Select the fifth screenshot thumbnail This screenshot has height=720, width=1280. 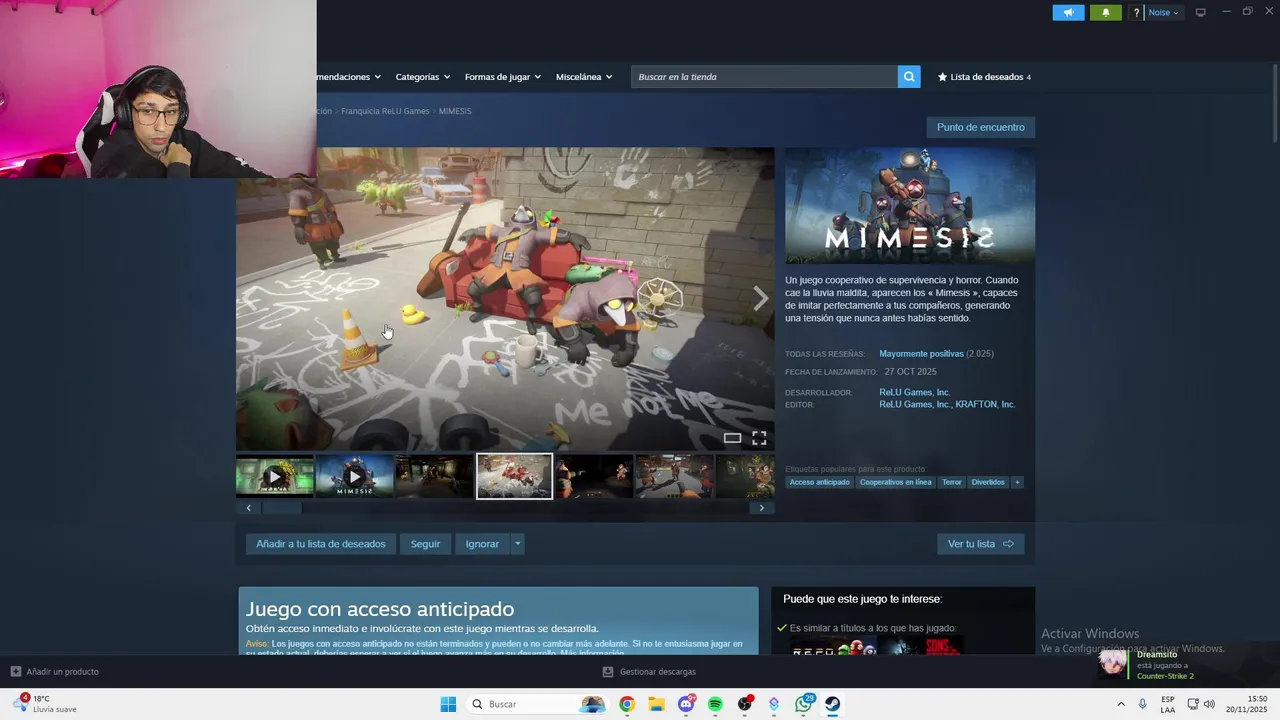coord(594,476)
